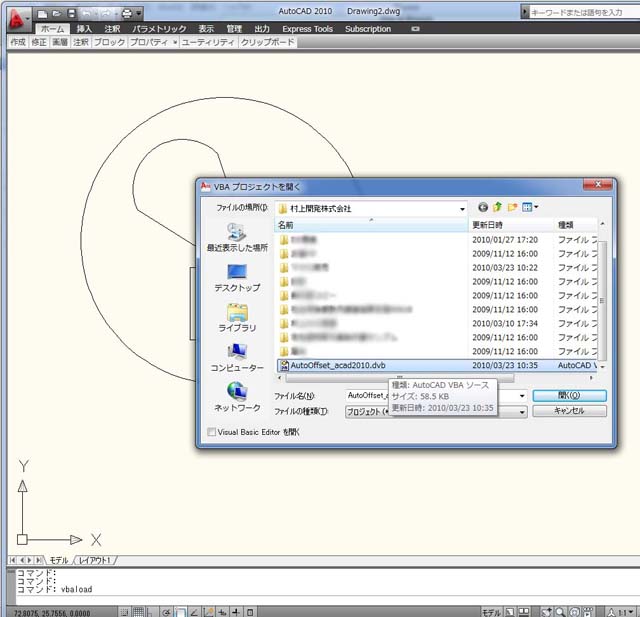This screenshot has height=617, width=640.
Task: Click the coordinates readout 72.8075, 25.7556
Action: pos(52,613)
